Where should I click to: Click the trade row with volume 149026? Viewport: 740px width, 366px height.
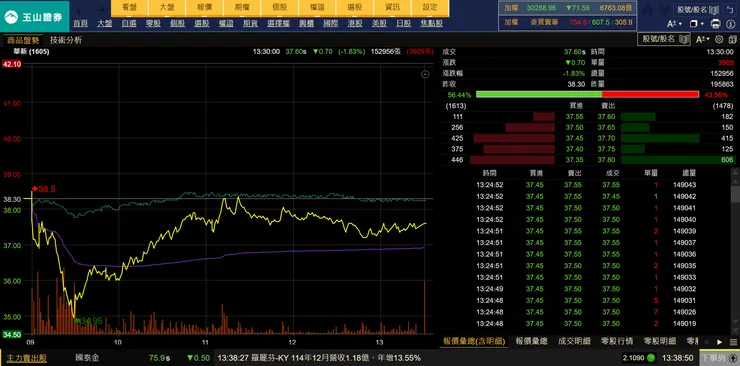pos(586,312)
